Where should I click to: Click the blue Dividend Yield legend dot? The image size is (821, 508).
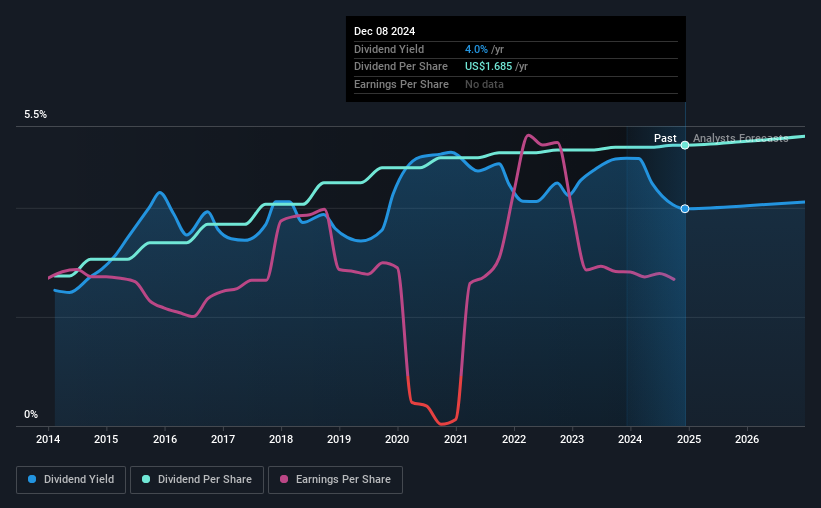coord(32,479)
